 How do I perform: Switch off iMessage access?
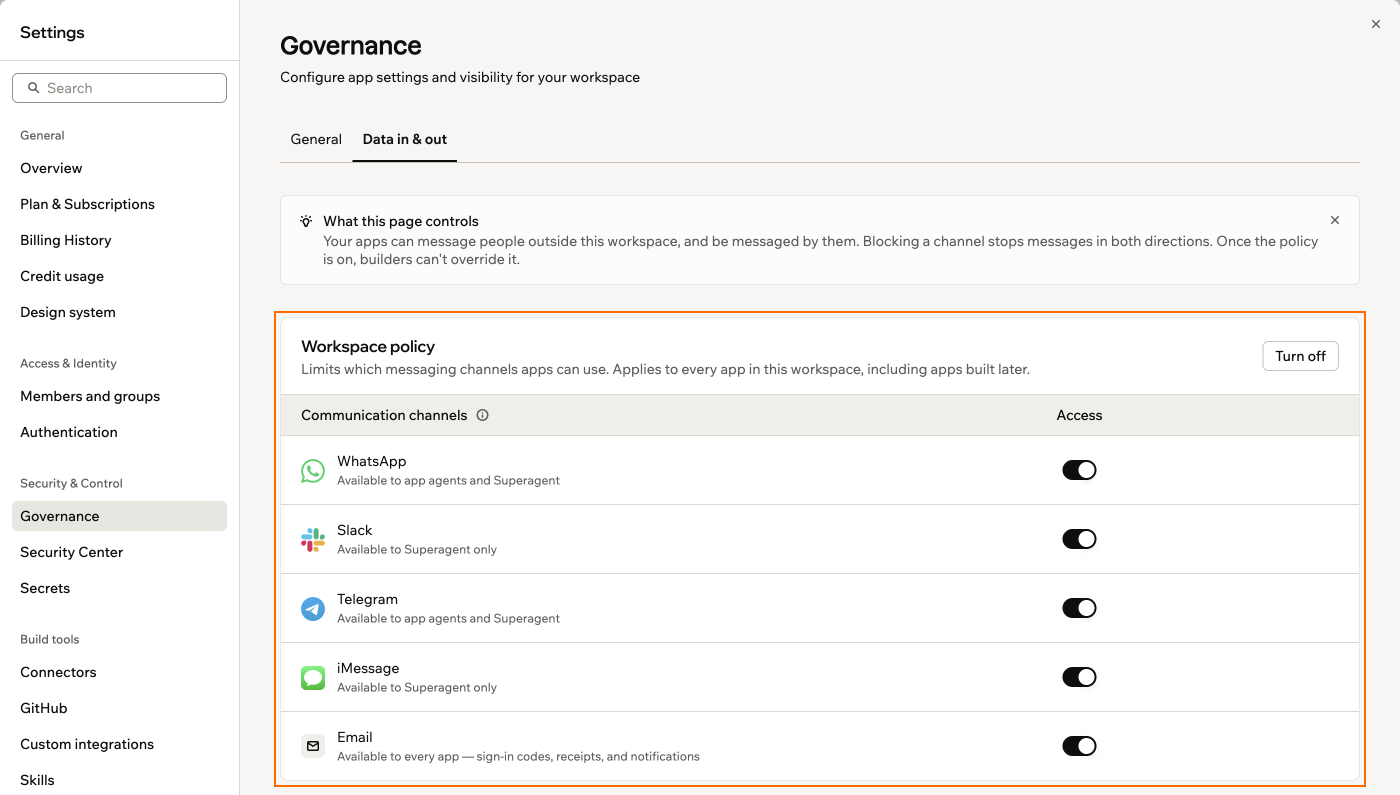click(1079, 677)
